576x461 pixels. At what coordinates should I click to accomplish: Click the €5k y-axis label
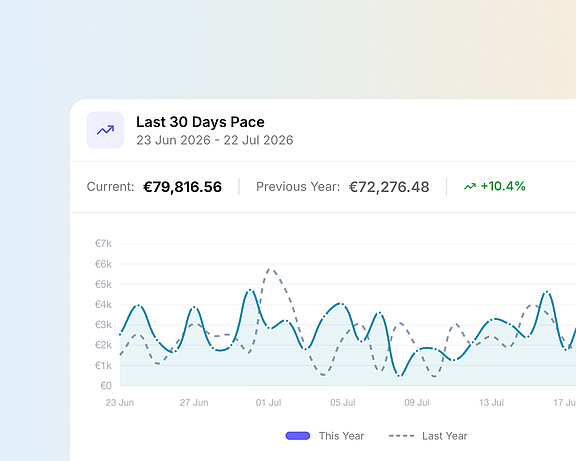tap(103, 284)
